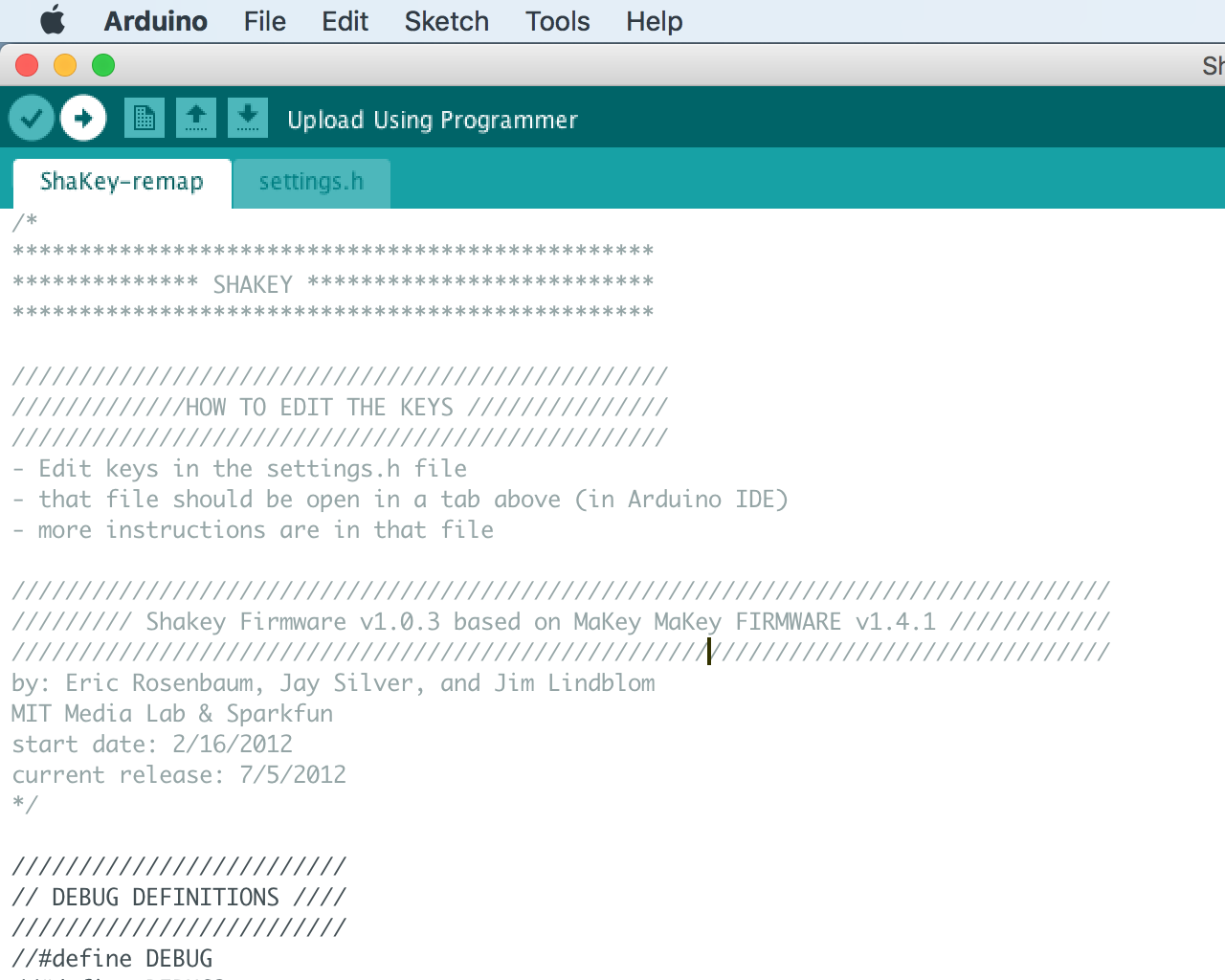Click the line 'Edit keys in the settings.h file'

[x=239, y=469]
